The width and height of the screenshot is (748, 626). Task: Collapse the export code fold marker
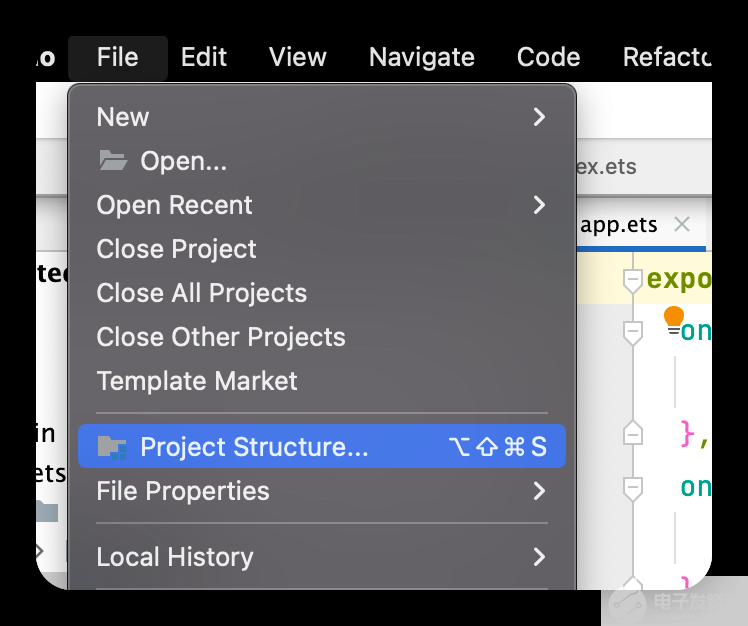[x=632, y=280]
